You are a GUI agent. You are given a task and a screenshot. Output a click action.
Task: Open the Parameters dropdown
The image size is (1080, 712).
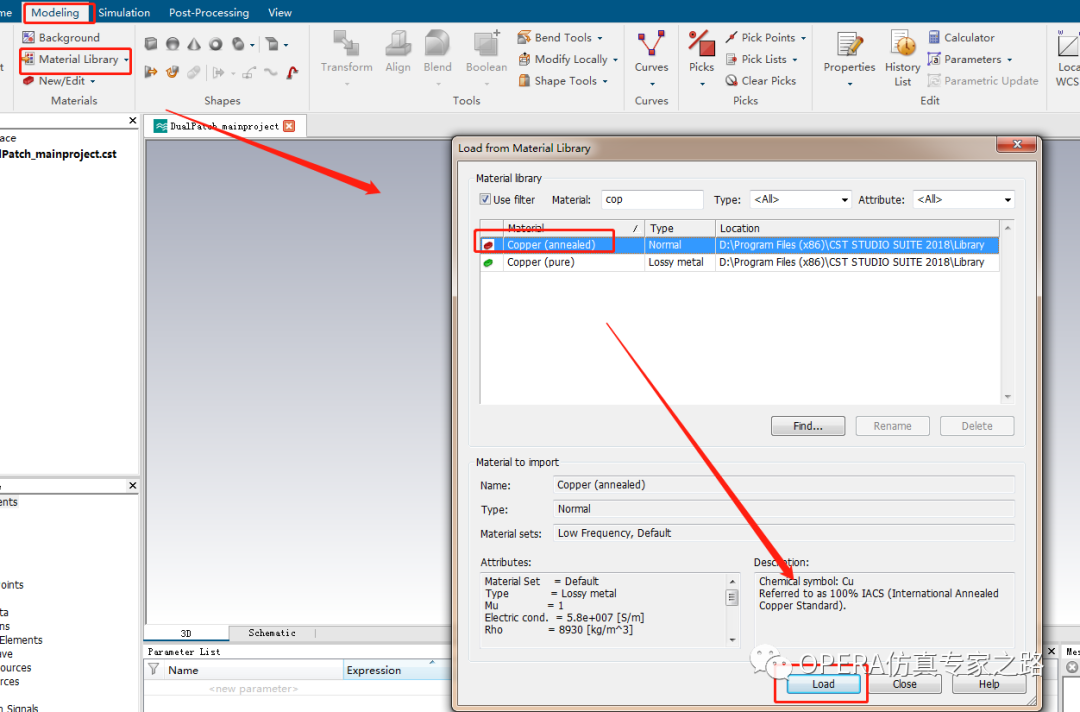click(969, 59)
